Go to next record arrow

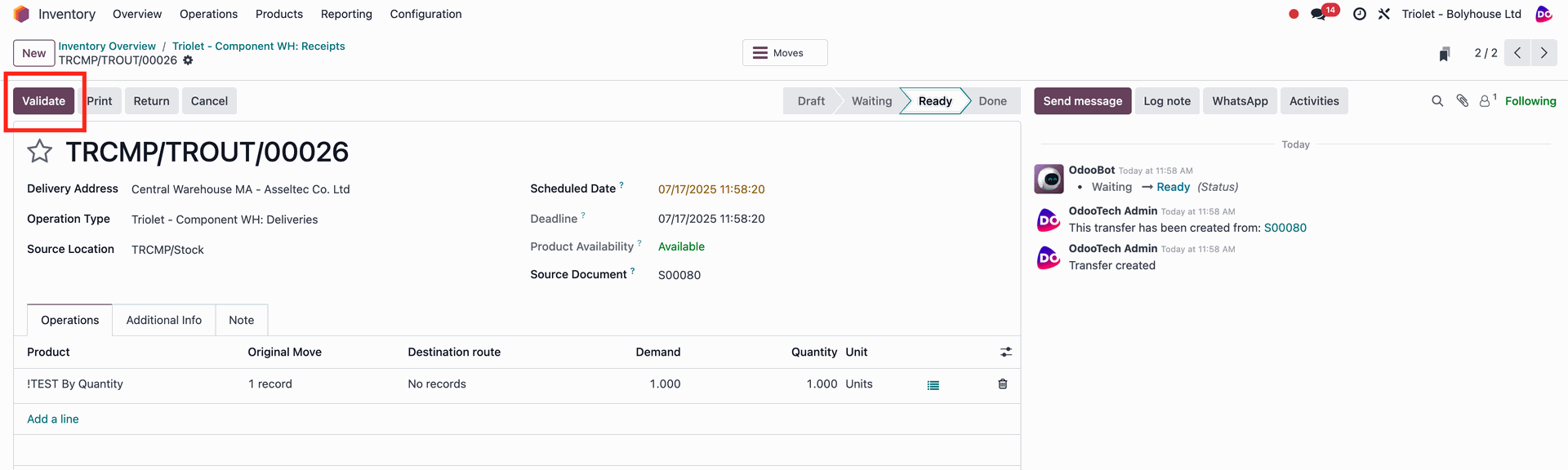tap(1543, 53)
